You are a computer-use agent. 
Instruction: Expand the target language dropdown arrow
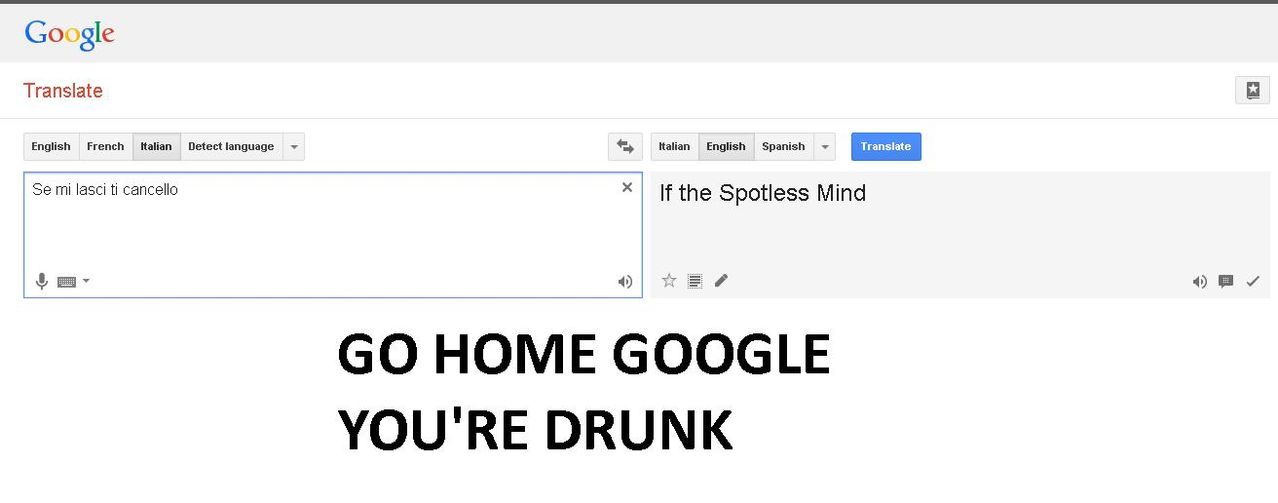pyautogui.click(x=825, y=147)
